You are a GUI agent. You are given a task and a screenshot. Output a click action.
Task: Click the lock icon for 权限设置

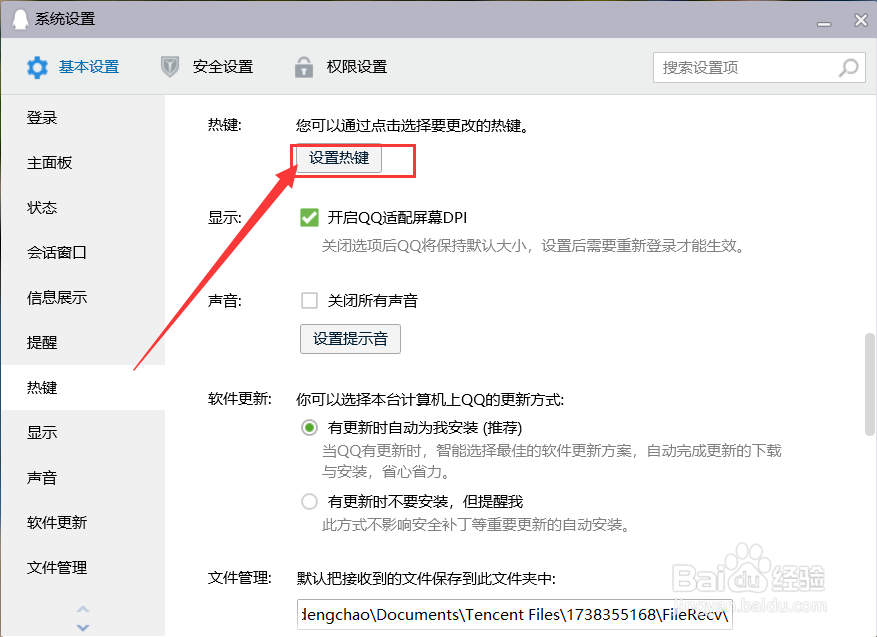tap(303, 66)
